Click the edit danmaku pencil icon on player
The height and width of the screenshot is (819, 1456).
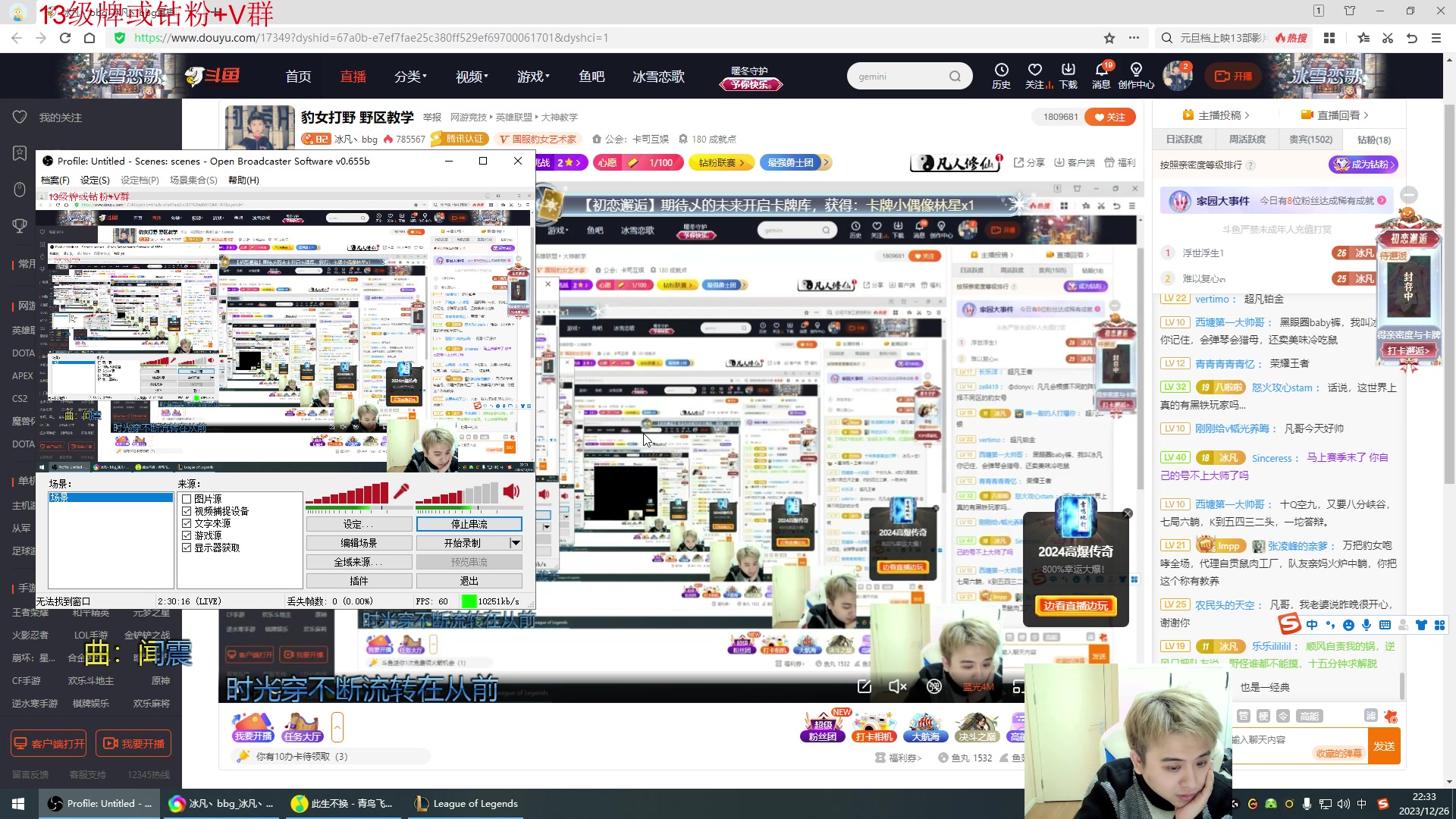tap(864, 686)
